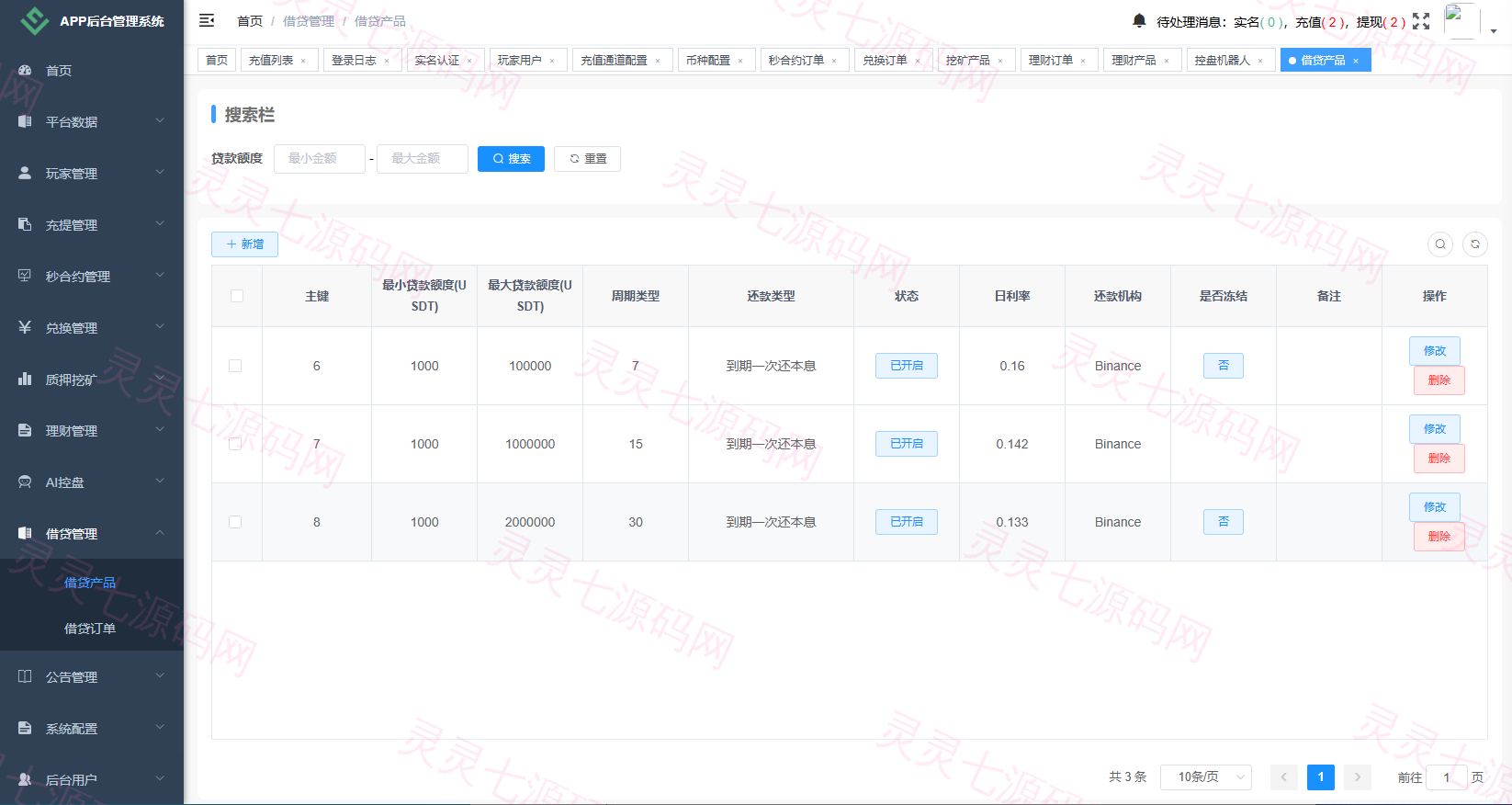Refresh table with the circular arrows icon

pyautogui.click(x=1475, y=244)
